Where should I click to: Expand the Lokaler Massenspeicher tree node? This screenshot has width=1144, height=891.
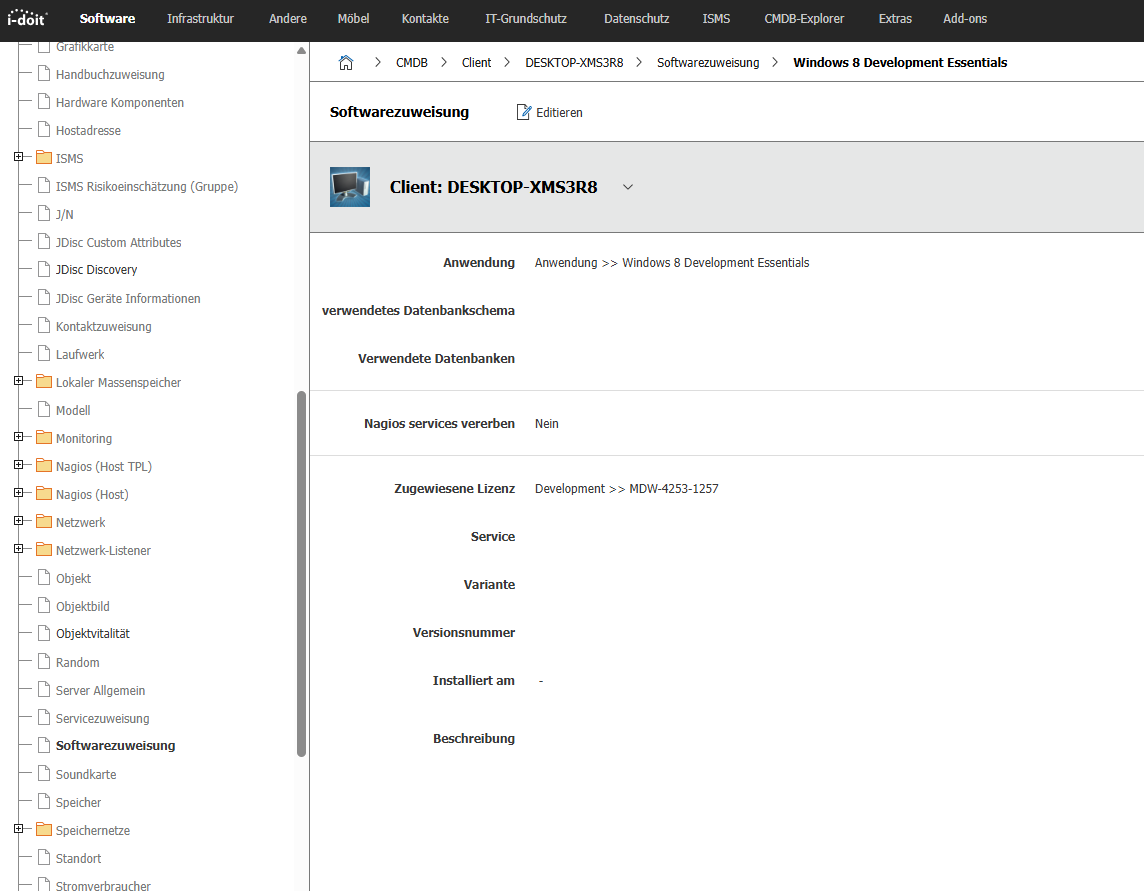click(18, 382)
